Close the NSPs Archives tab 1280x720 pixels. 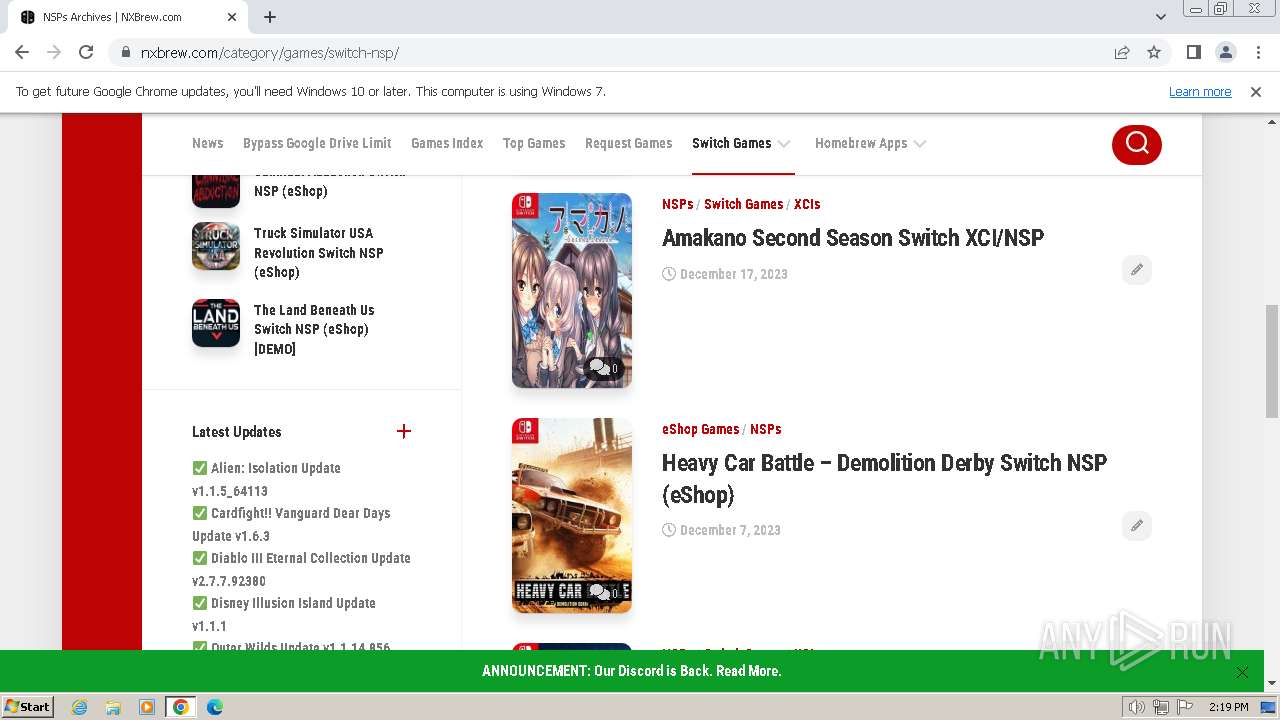pyautogui.click(x=232, y=17)
